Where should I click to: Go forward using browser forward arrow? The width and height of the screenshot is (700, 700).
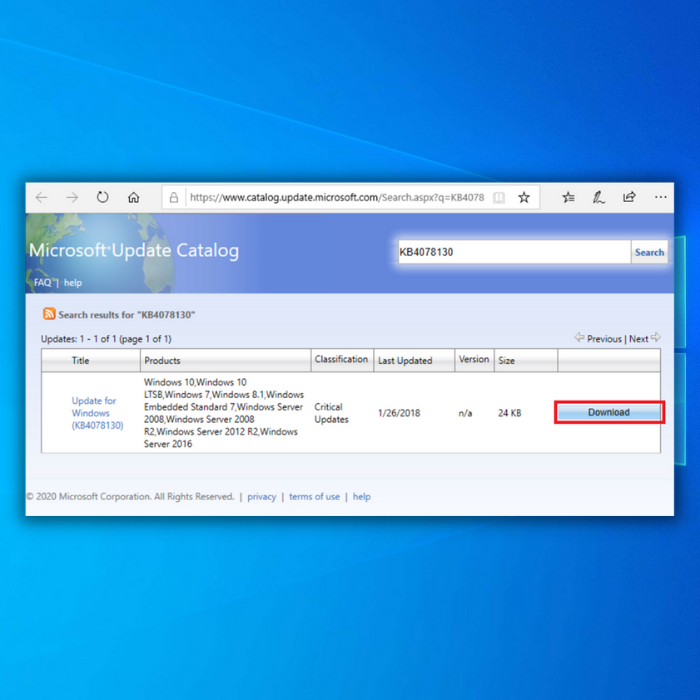click(x=72, y=197)
